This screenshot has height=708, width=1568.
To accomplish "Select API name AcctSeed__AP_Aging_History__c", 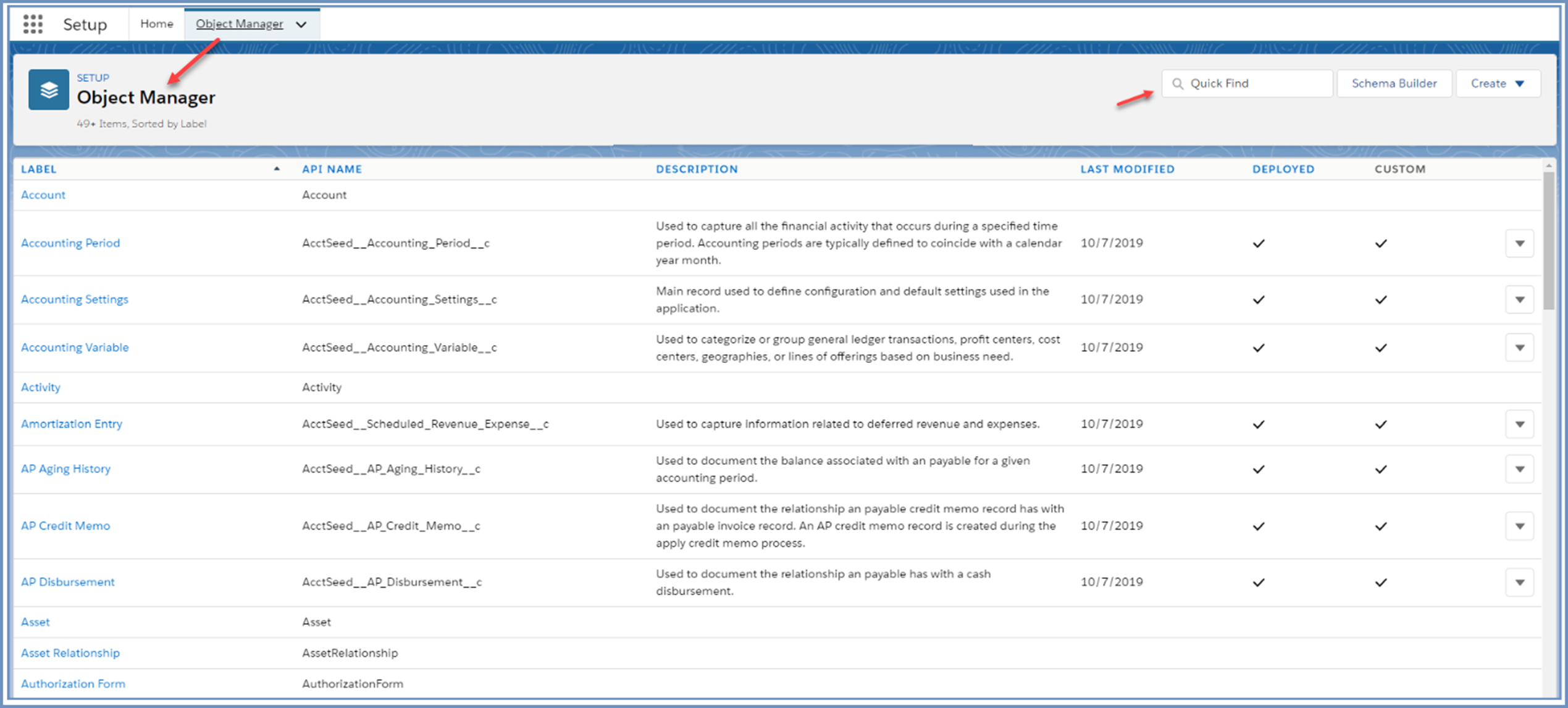I will pos(392,469).
